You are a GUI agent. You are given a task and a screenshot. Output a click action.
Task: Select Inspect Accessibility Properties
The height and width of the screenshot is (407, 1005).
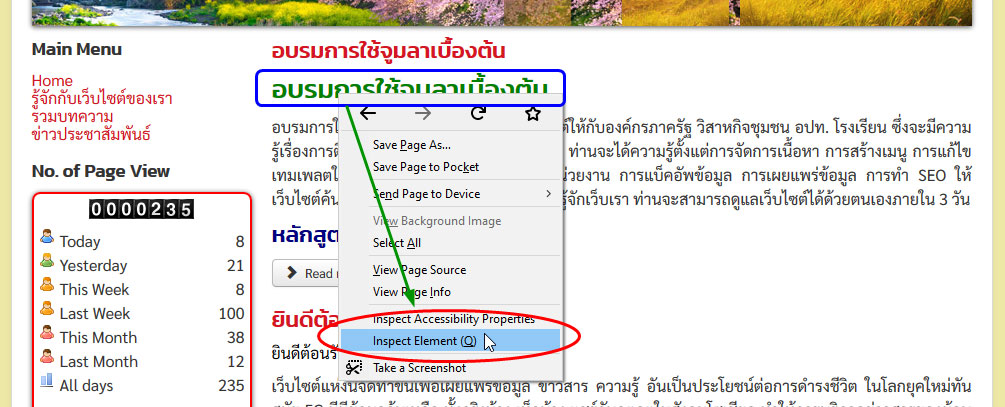453,319
